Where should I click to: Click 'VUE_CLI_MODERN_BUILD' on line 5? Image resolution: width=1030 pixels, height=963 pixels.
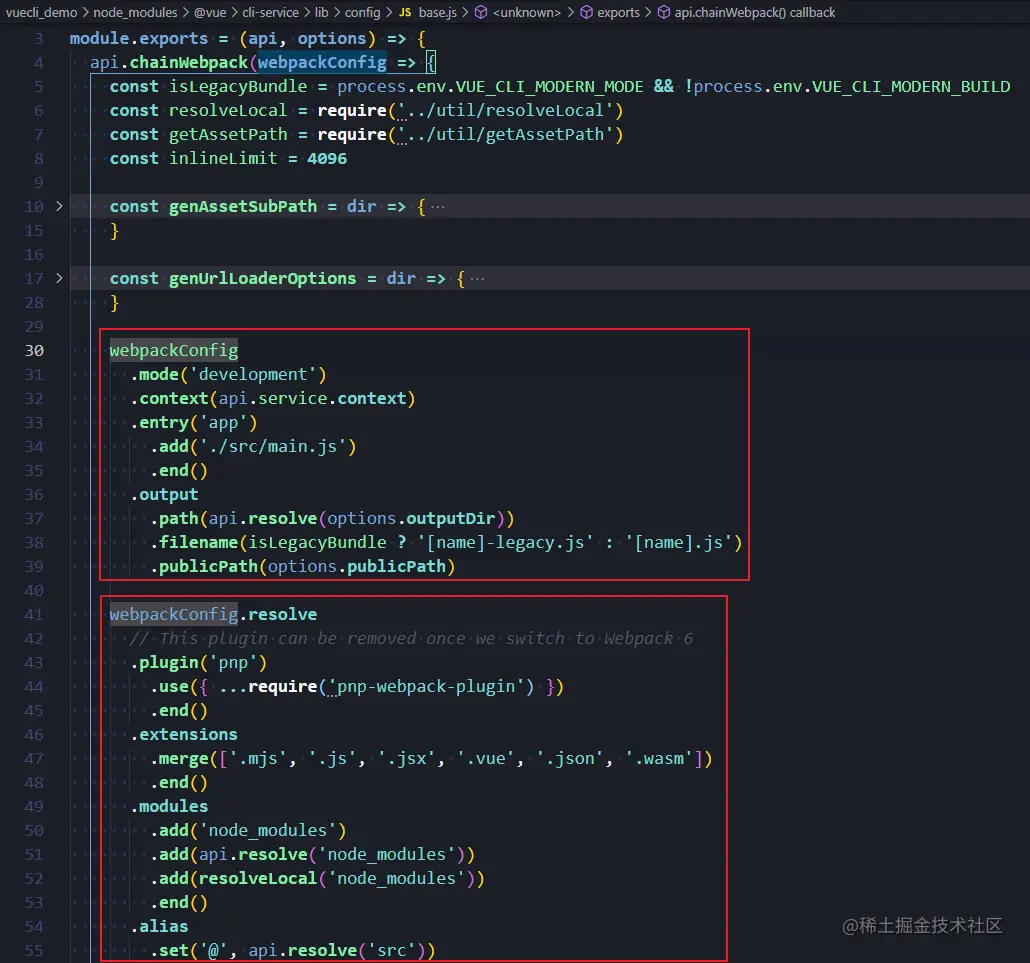pos(911,87)
